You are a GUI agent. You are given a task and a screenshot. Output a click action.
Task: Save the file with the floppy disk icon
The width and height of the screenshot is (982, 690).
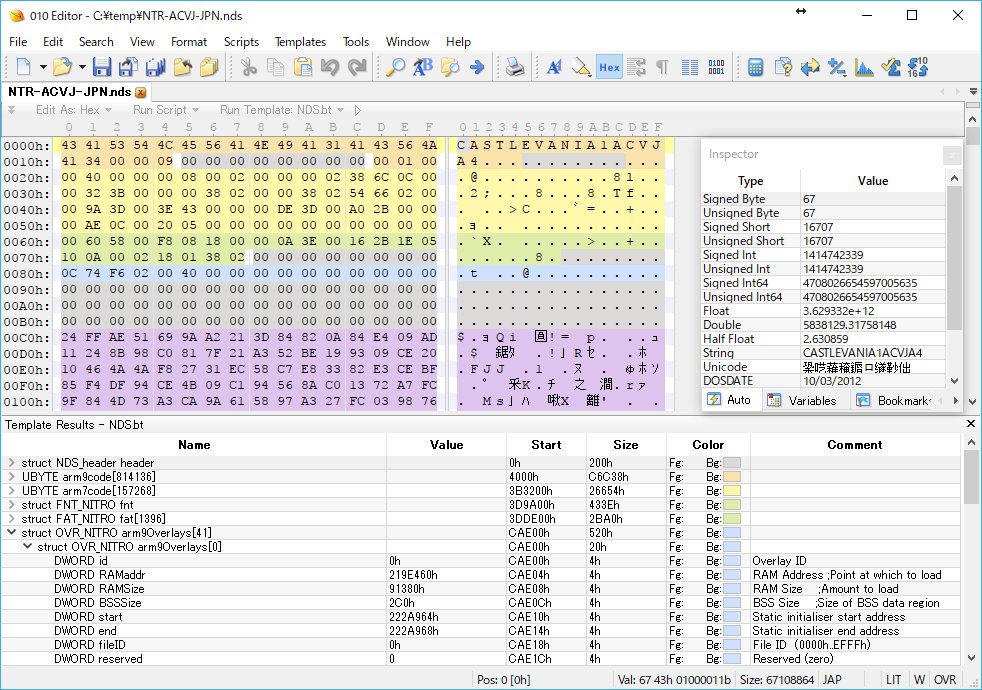(101, 67)
